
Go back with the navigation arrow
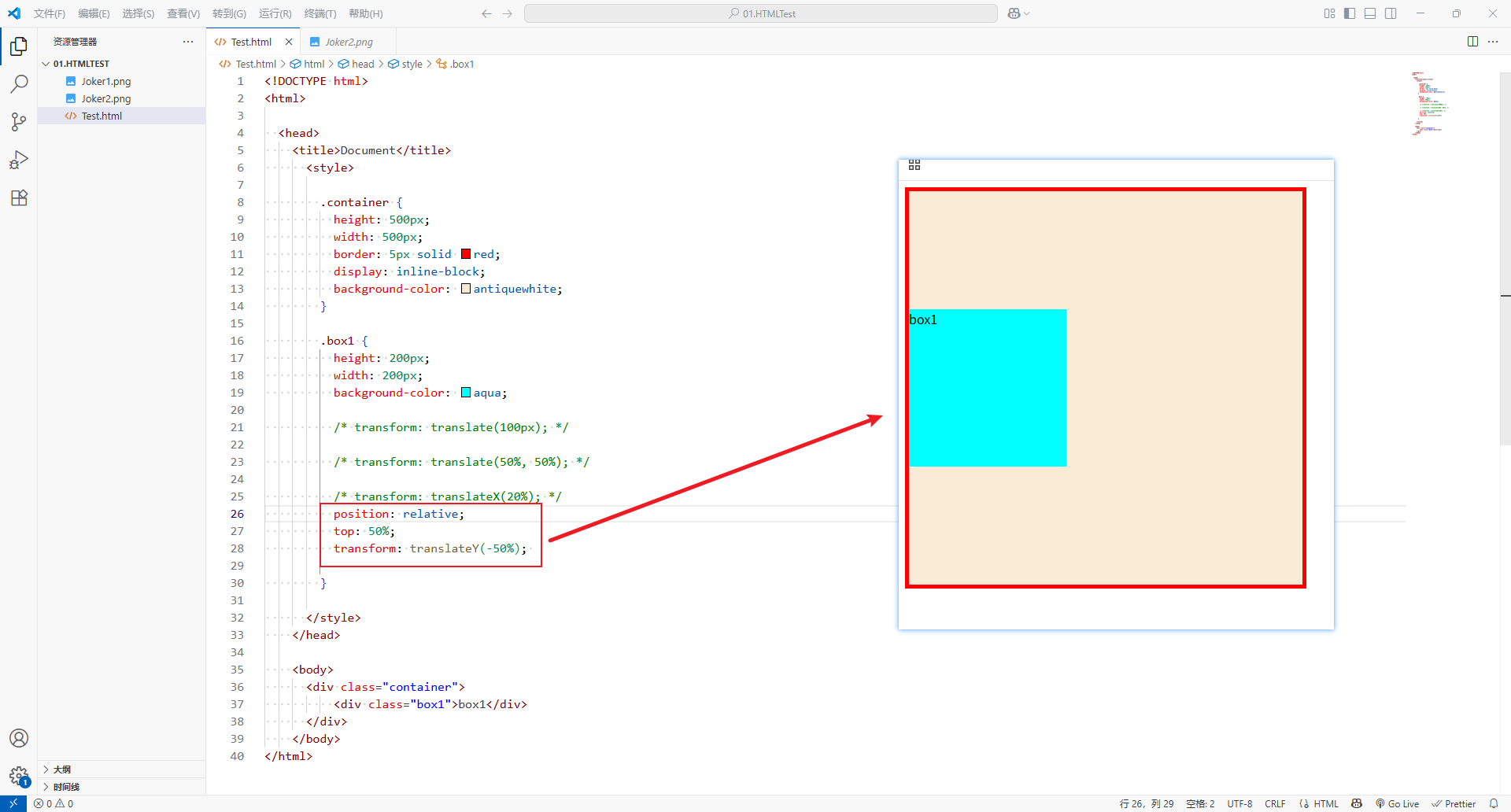tap(486, 13)
